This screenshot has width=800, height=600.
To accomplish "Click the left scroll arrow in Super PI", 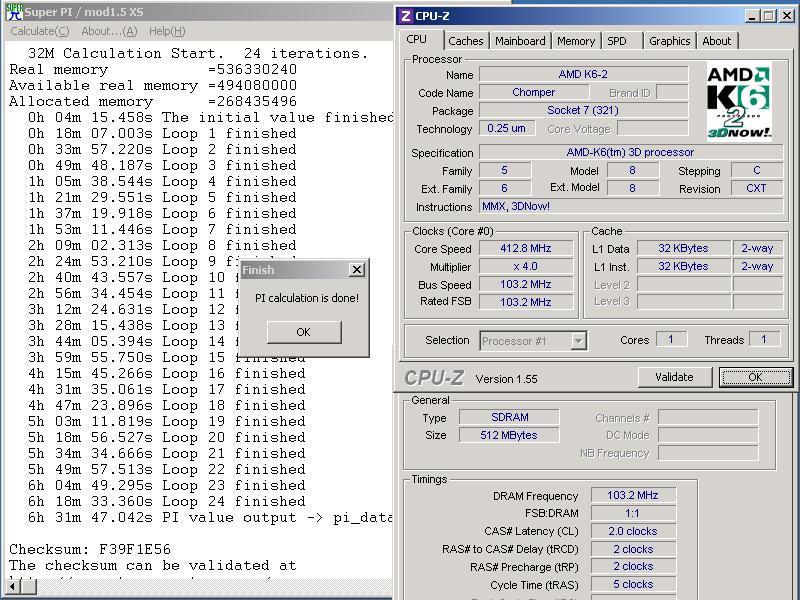I will [11, 586].
